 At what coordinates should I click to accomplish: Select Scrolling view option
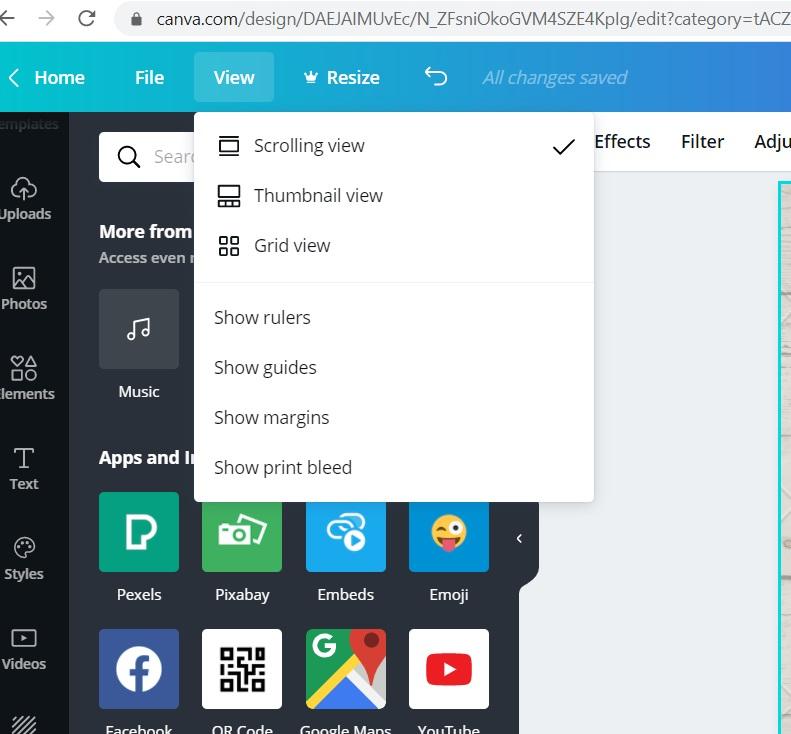point(393,146)
